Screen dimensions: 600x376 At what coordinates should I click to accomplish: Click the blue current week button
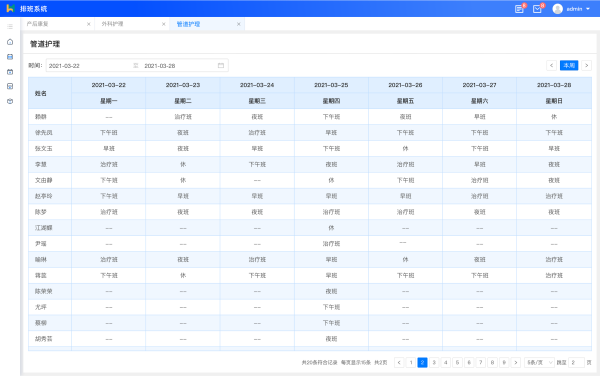pos(569,65)
